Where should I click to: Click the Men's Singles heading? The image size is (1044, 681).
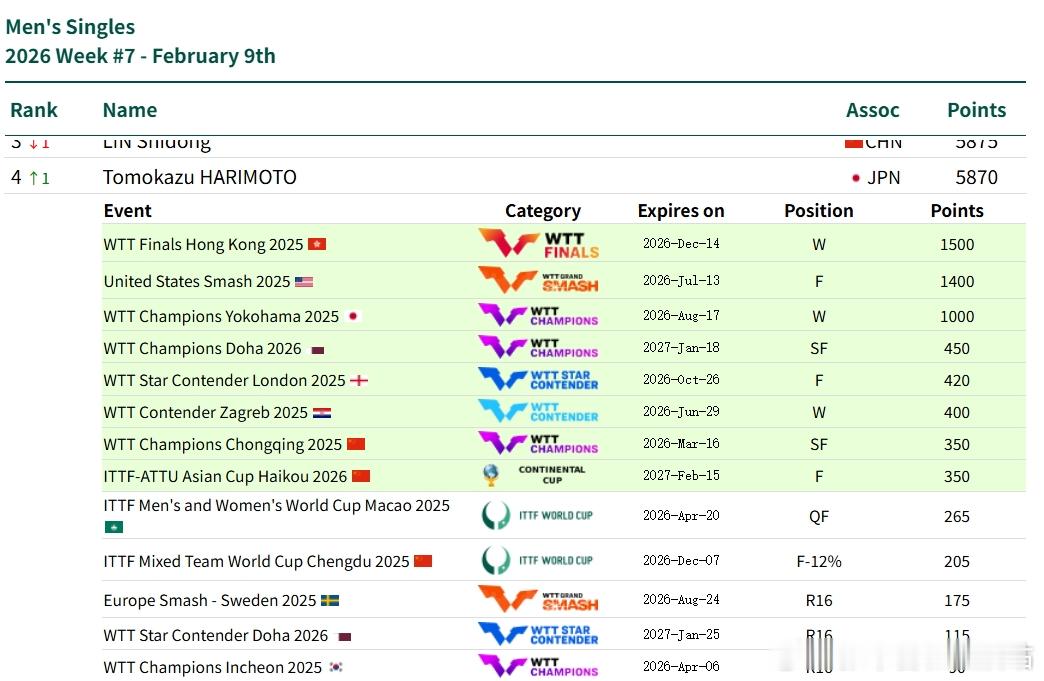(70, 27)
